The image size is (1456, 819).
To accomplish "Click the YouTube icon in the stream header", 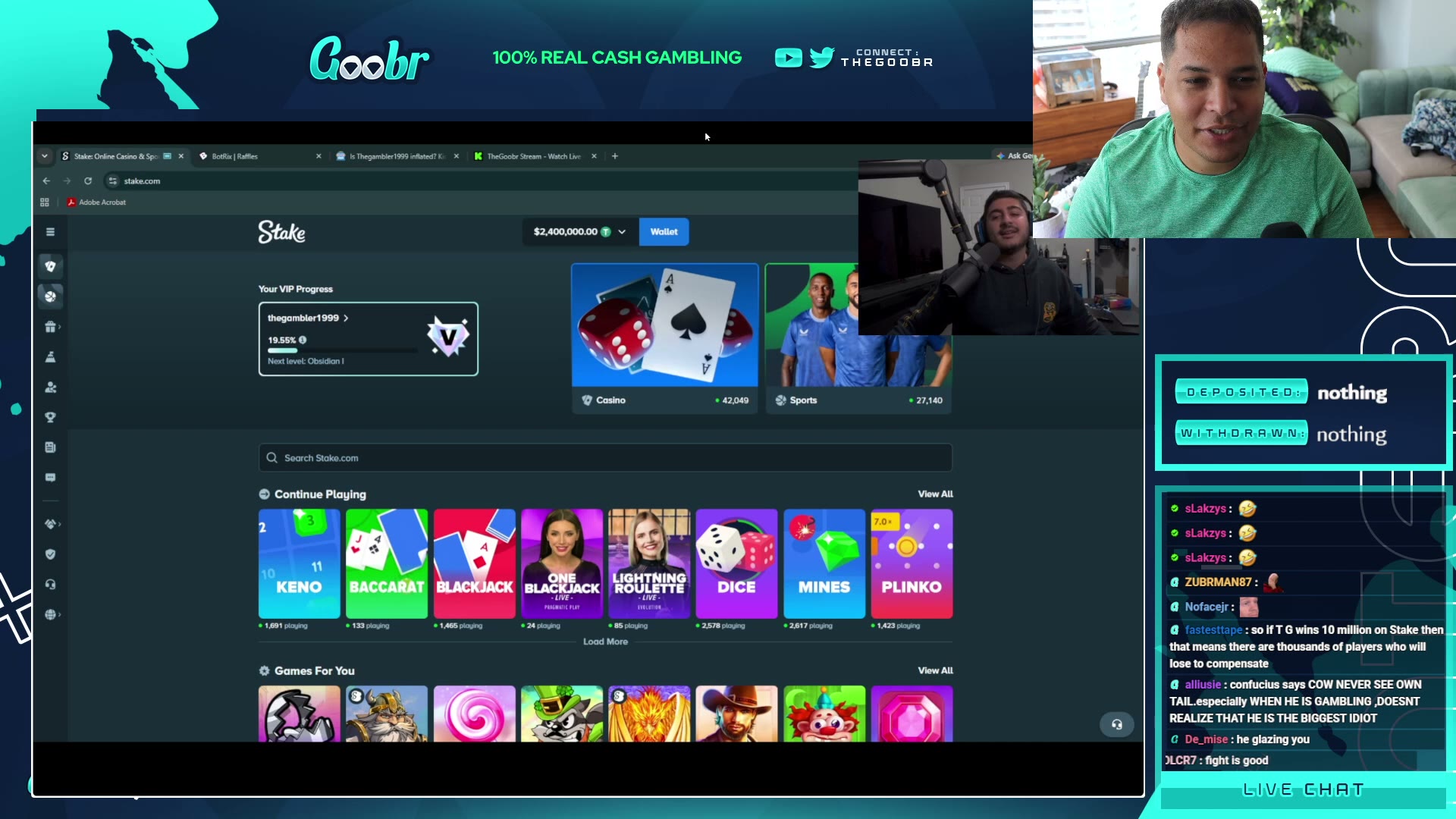I will click(x=789, y=58).
